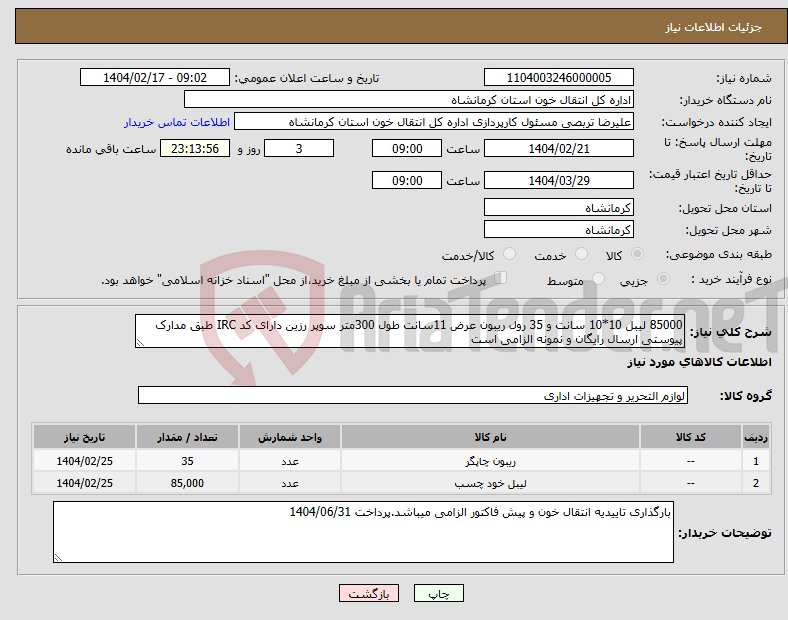This screenshot has width=788, height=620.
Task: Toggle the اسناد خزانه اسلامی payment checkbox
Action: pos(501,278)
